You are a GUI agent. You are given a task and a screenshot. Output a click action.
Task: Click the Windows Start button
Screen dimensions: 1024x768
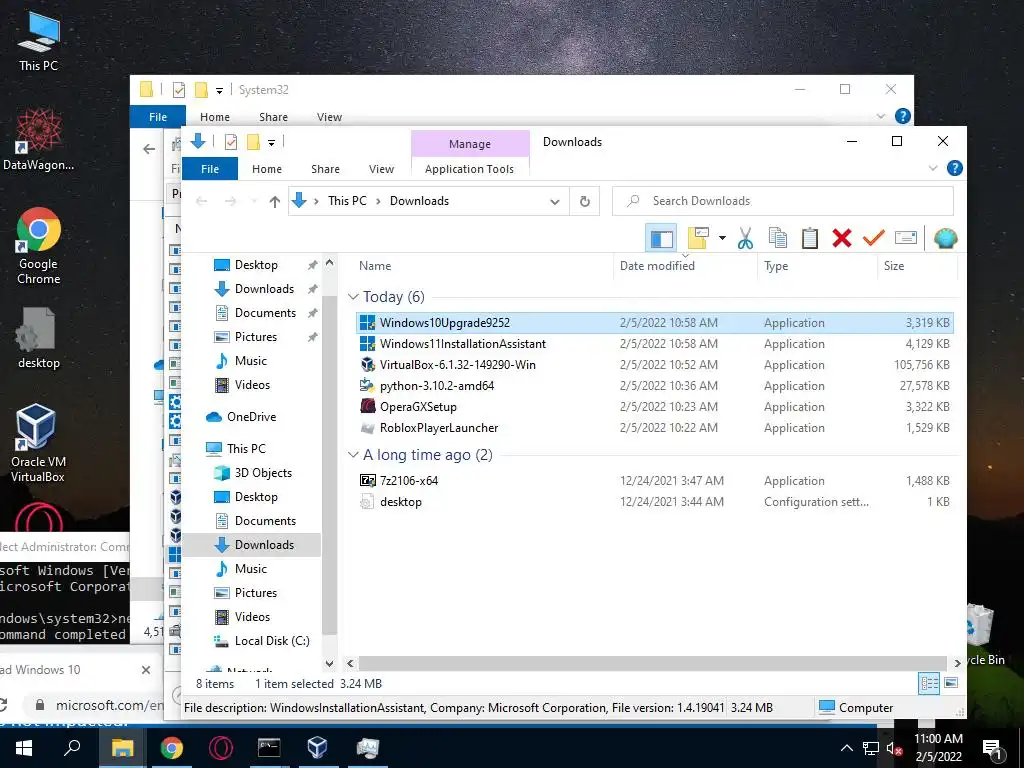click(24, 748)
